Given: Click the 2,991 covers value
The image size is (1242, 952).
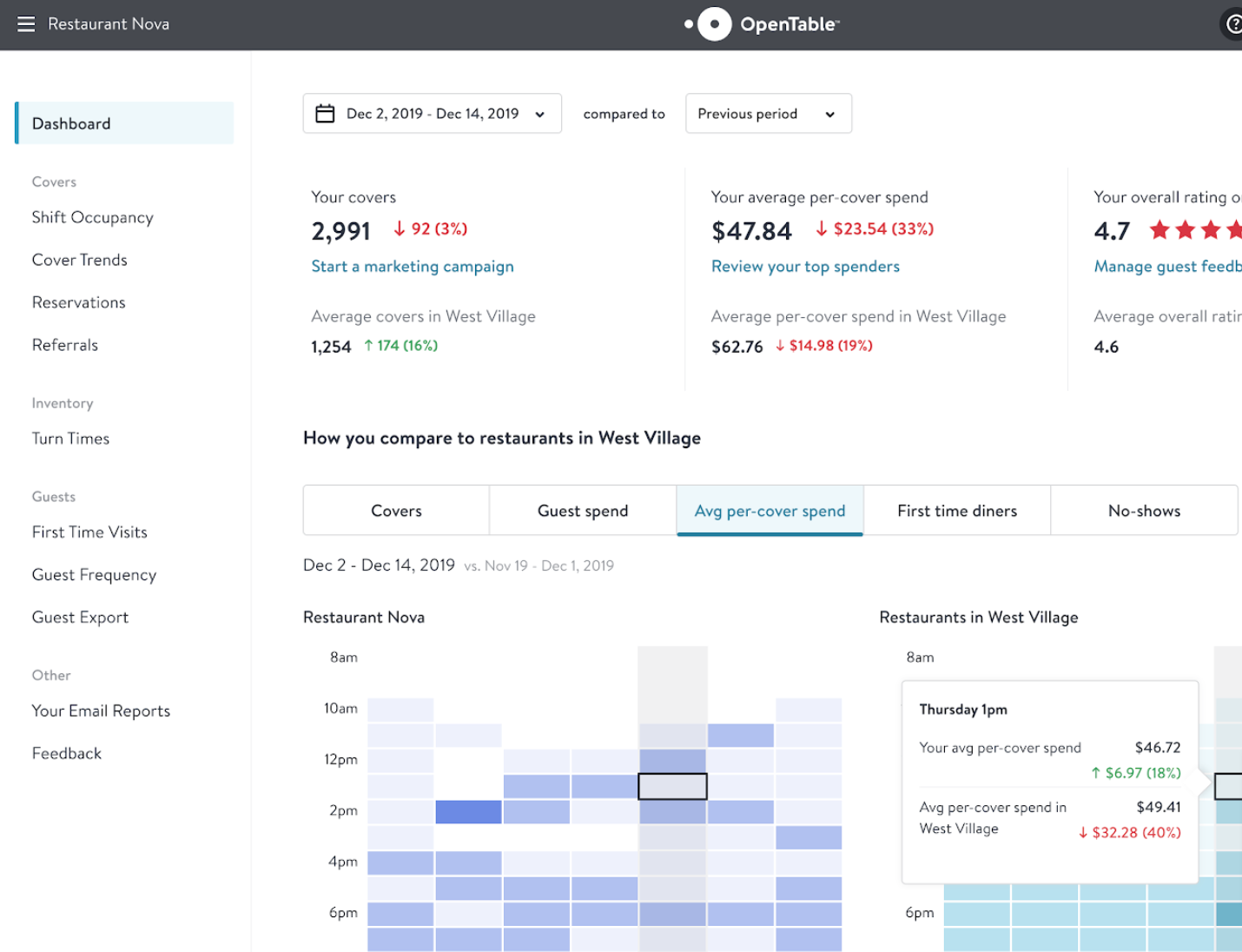Looking at the screenshot, I should pos(341,231).
